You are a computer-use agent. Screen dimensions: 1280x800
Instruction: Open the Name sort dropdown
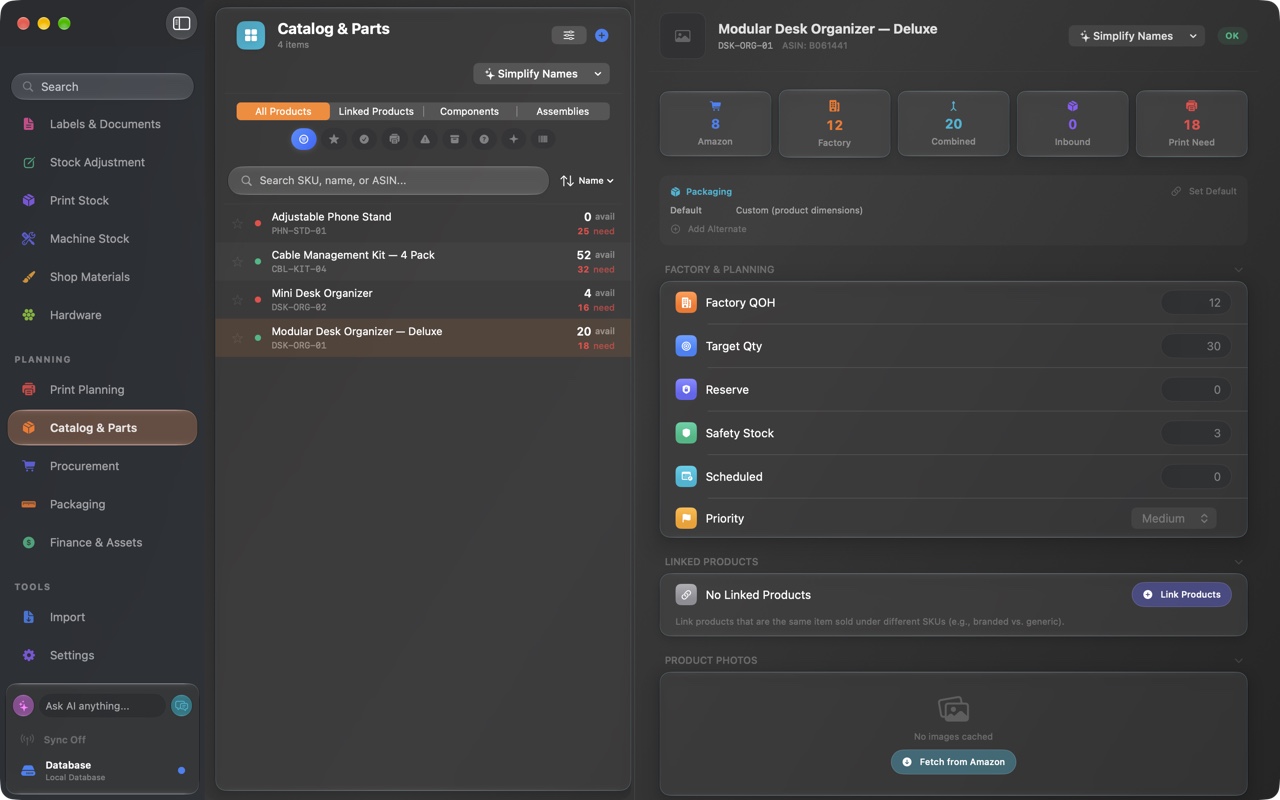tap(587, 180)
